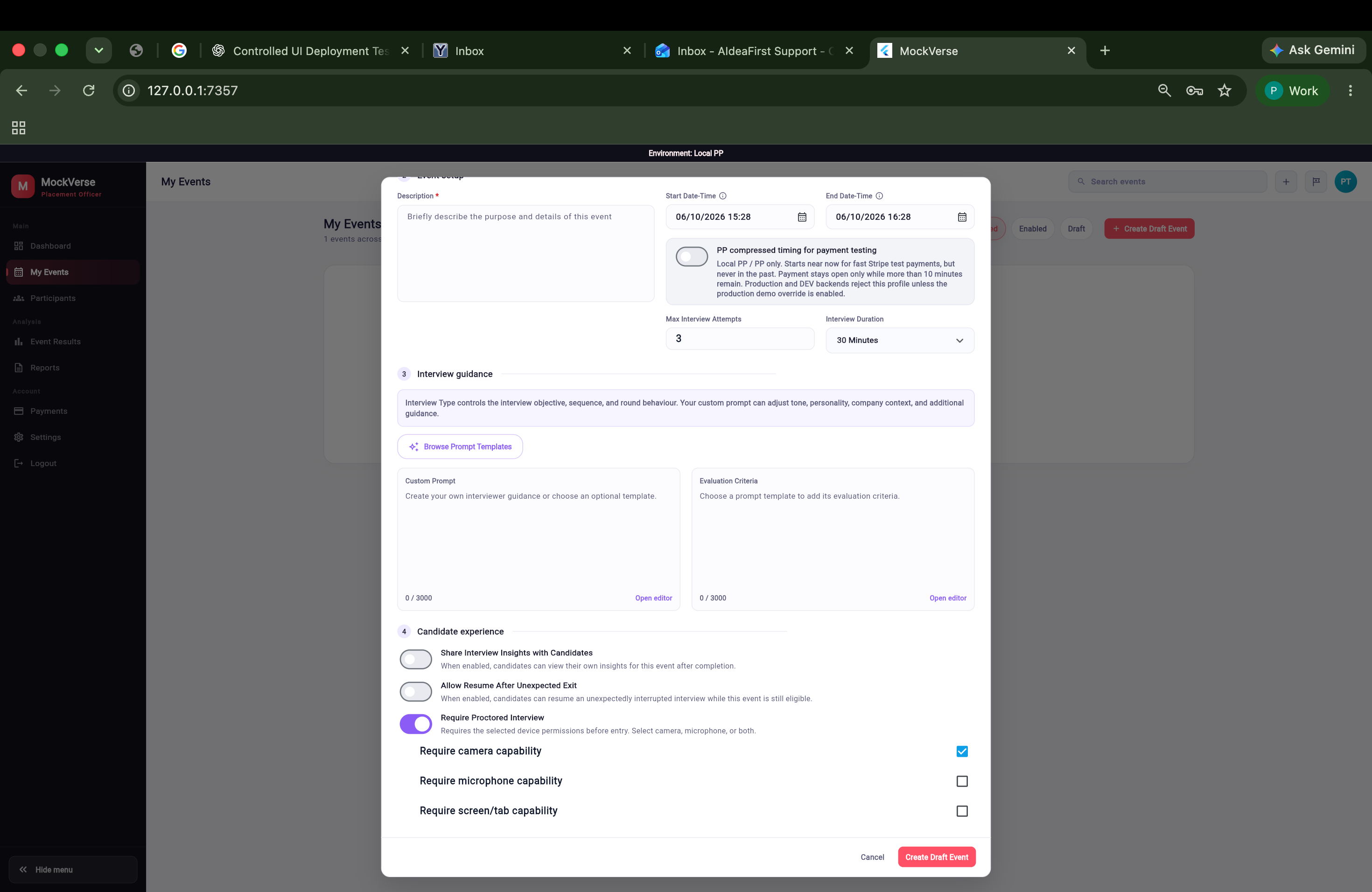The height and width of the screenshot is (892, 1372).
Task: Click the site info icon in the address bar
Action: pos(129,91)
